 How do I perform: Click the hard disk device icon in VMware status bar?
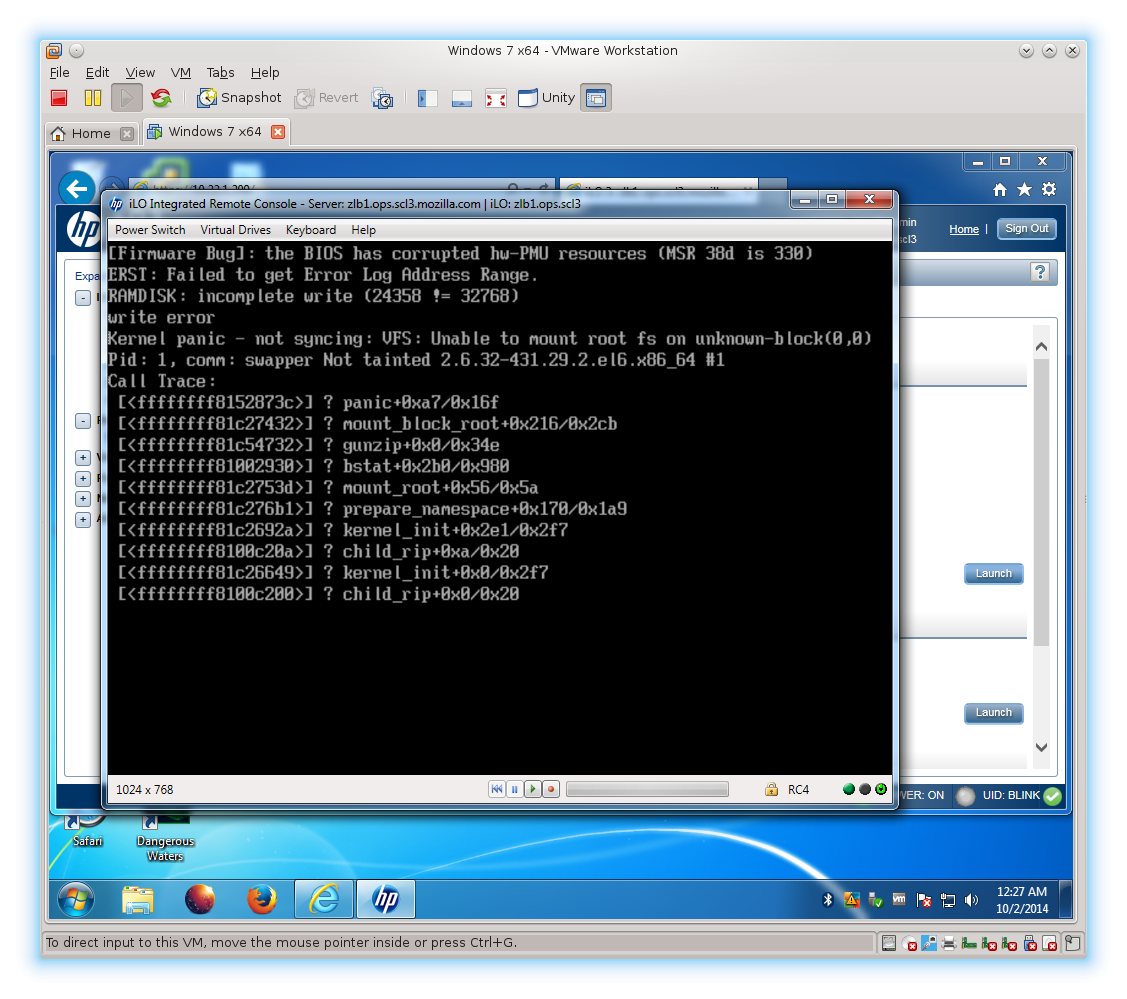889,944
